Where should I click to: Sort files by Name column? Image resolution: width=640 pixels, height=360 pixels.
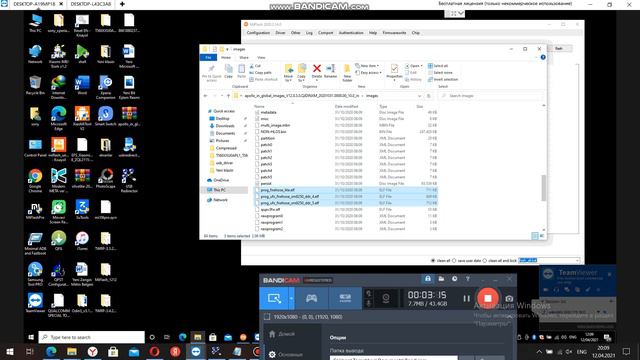pyautogui.click(x=259, y=106)
